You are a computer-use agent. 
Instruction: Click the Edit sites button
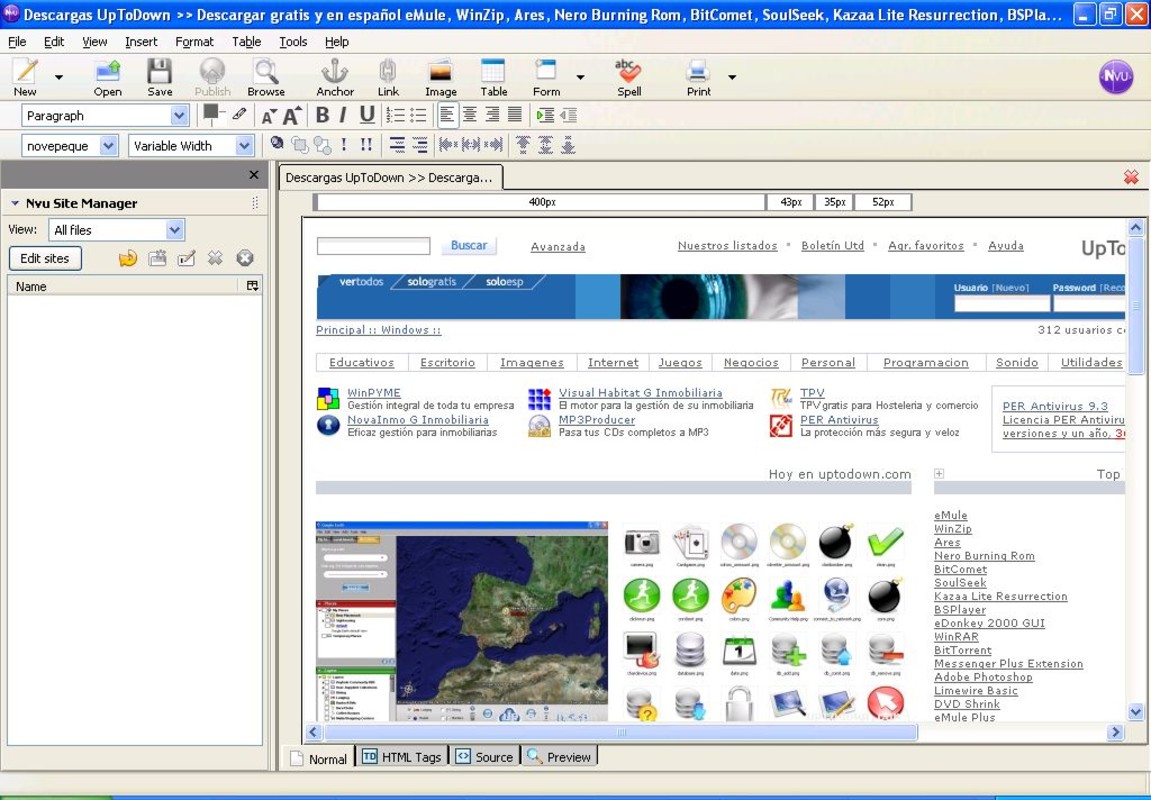(x=45, y=258)
